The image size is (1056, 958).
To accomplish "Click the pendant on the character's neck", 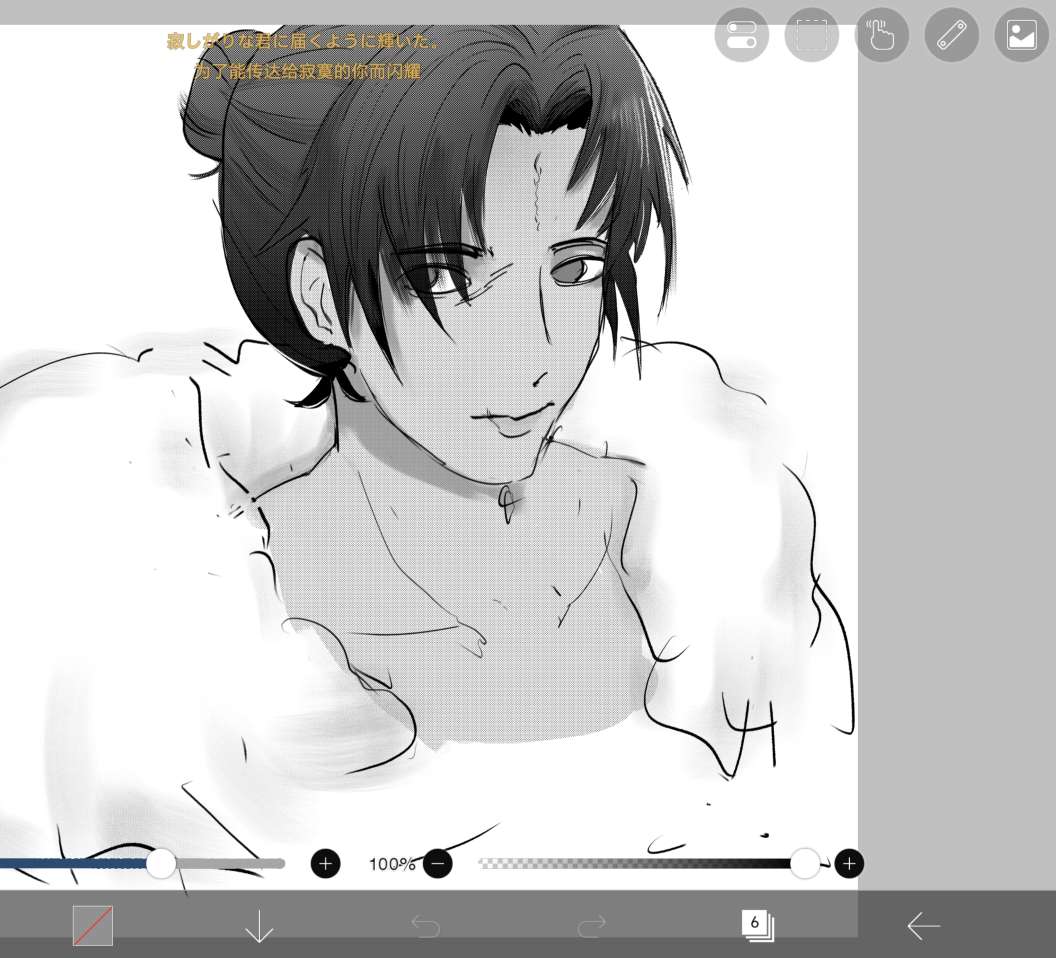I will pos(508,503).
